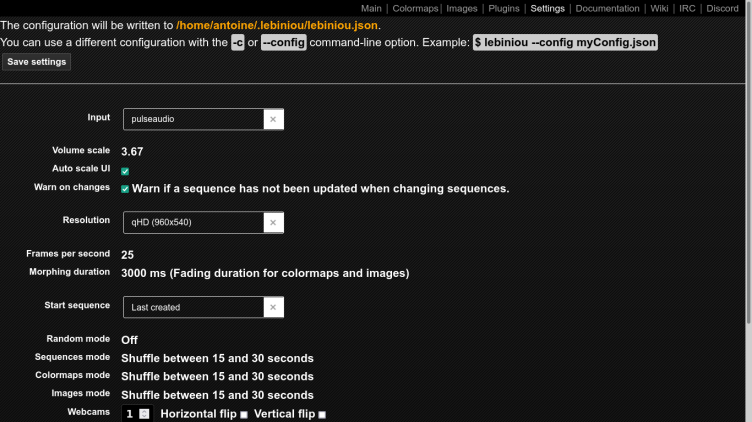Enable webcam Horizontal flip
The height and width of the screenshot is (422, 752).
pos(243,414)
